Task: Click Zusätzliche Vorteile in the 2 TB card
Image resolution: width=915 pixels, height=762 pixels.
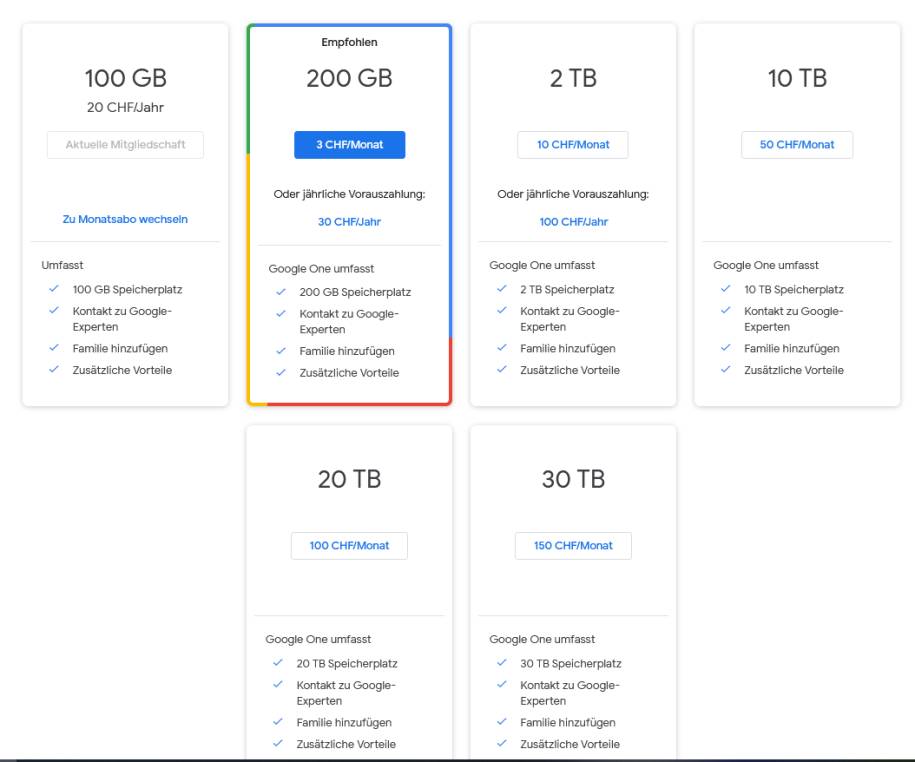Action: tap(570, 370)
